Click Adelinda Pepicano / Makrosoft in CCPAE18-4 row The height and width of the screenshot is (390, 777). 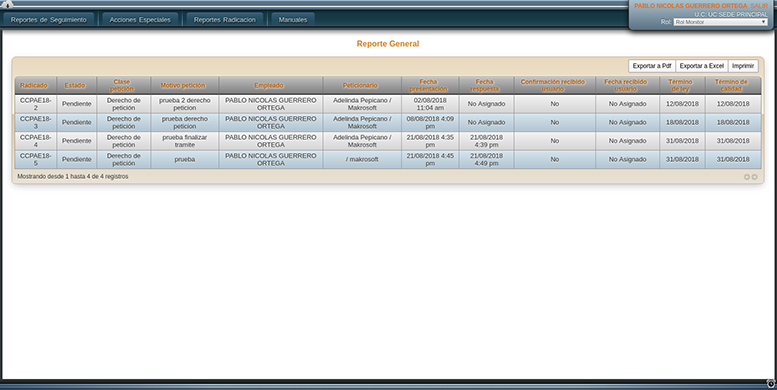[x=362, y=141]
